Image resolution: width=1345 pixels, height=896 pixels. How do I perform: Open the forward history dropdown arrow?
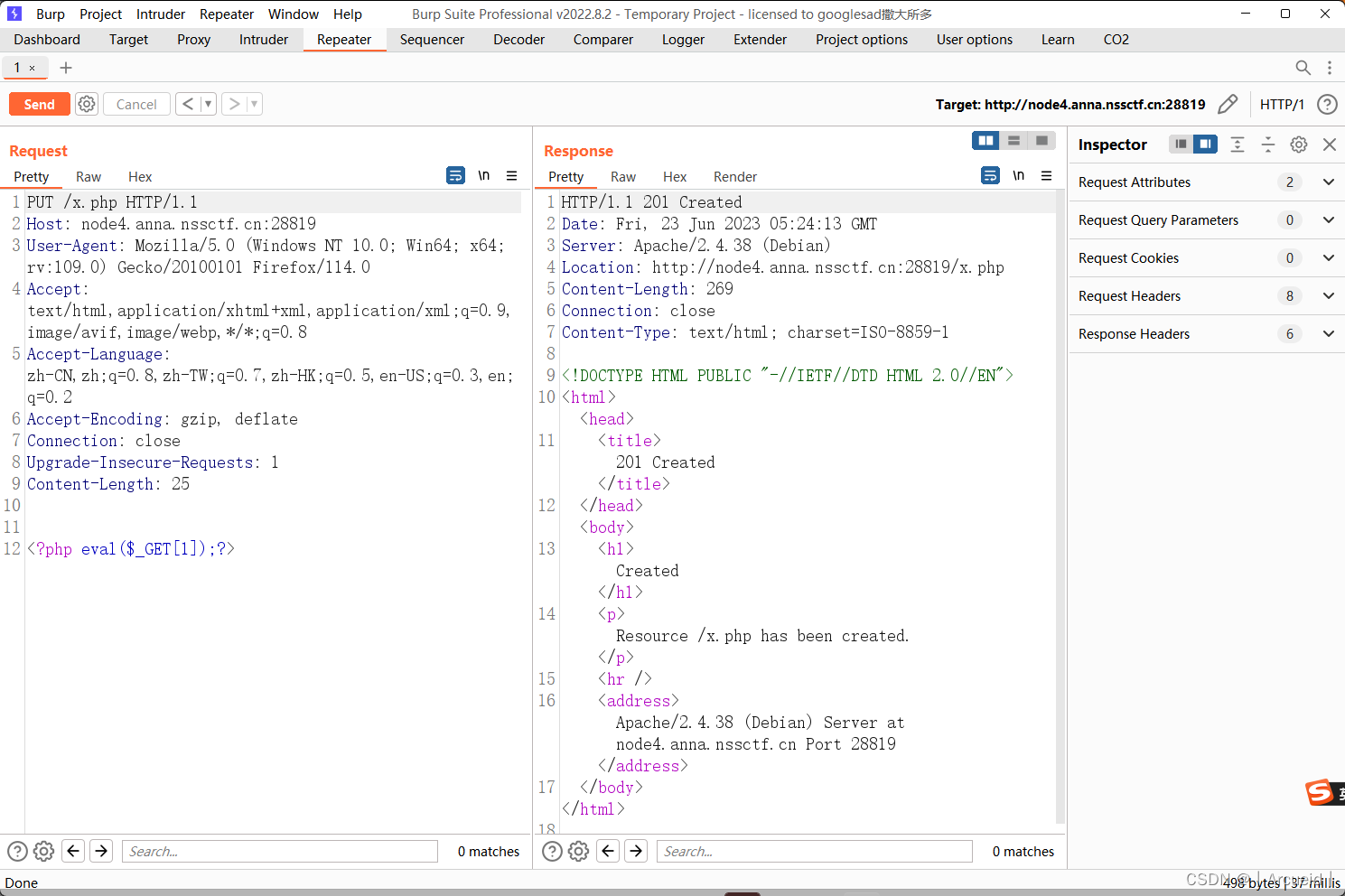[254, 104]
